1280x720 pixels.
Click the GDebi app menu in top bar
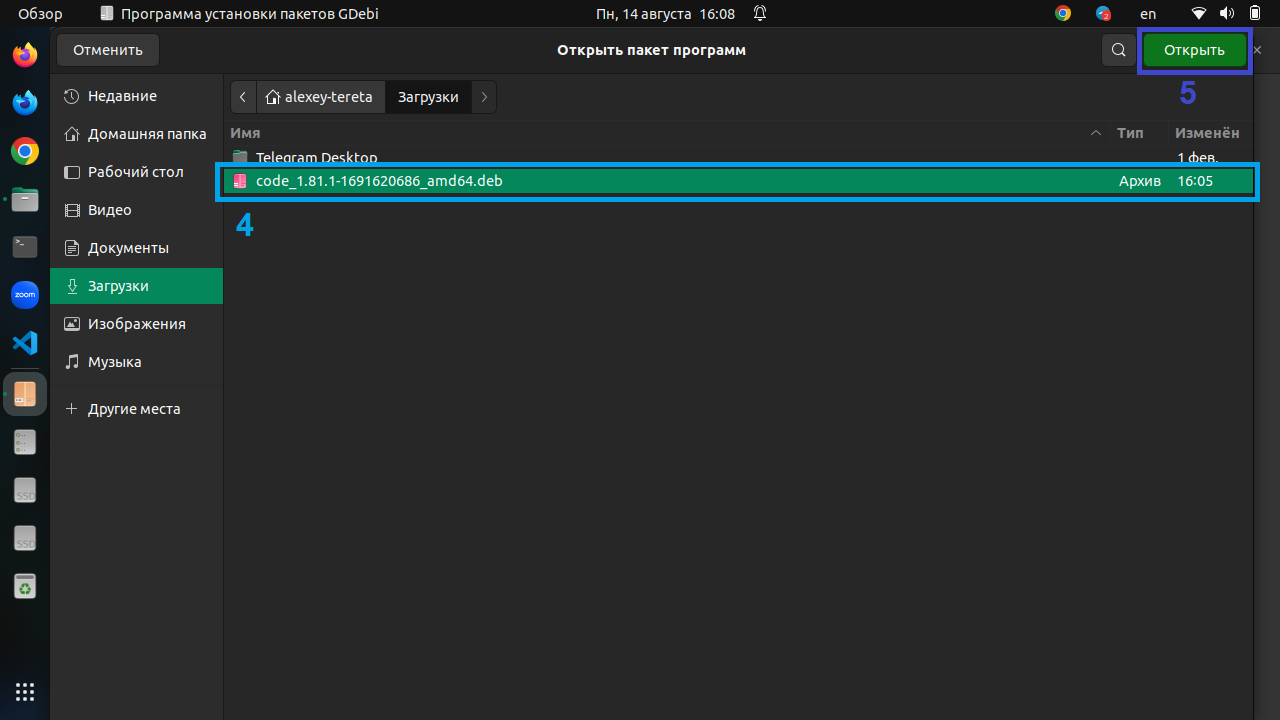pos(240,14)
